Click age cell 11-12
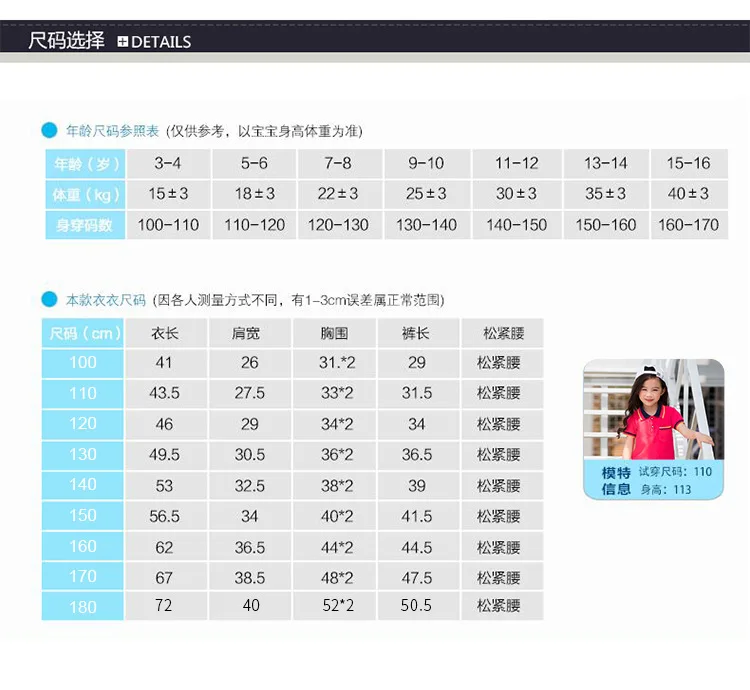750x690 pixels. (x=517, y=164)
